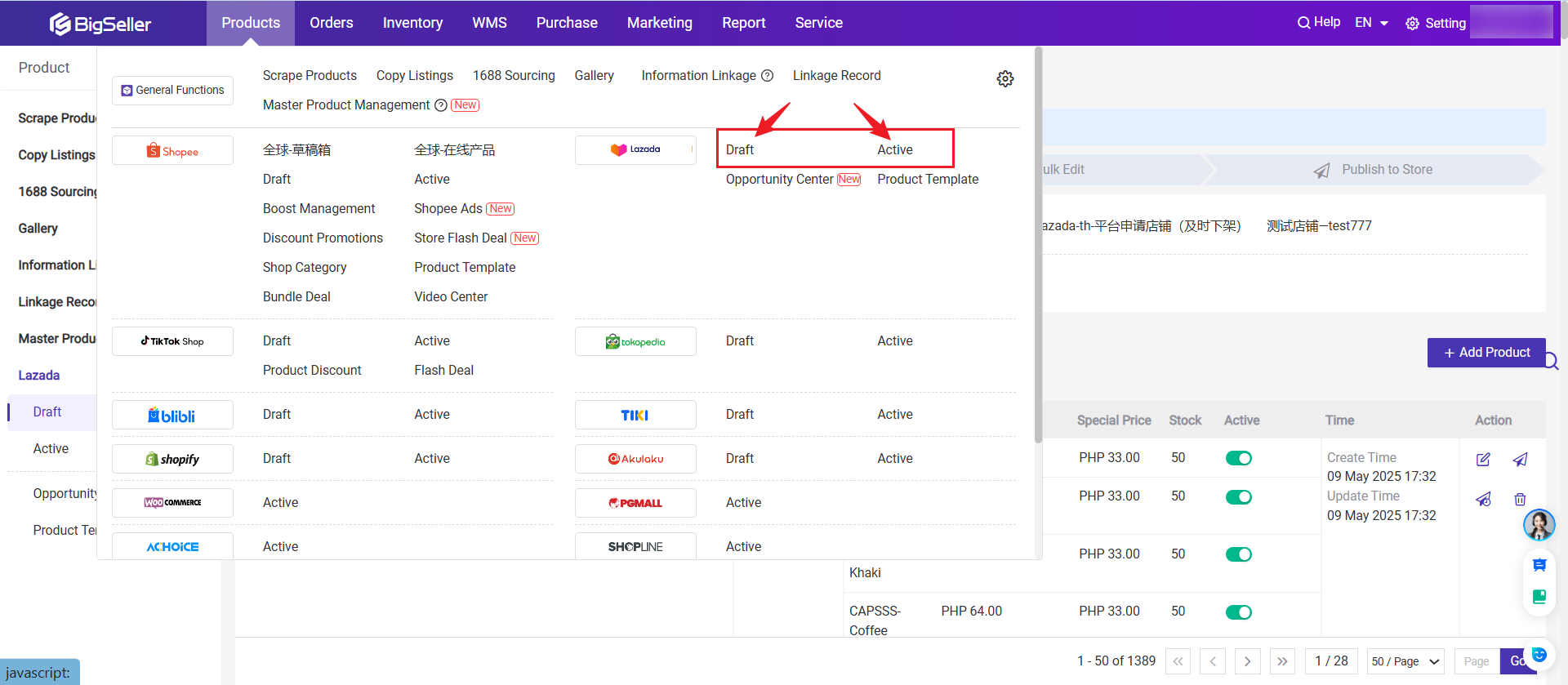Open the mega menu settings gear

(1005, 78)
